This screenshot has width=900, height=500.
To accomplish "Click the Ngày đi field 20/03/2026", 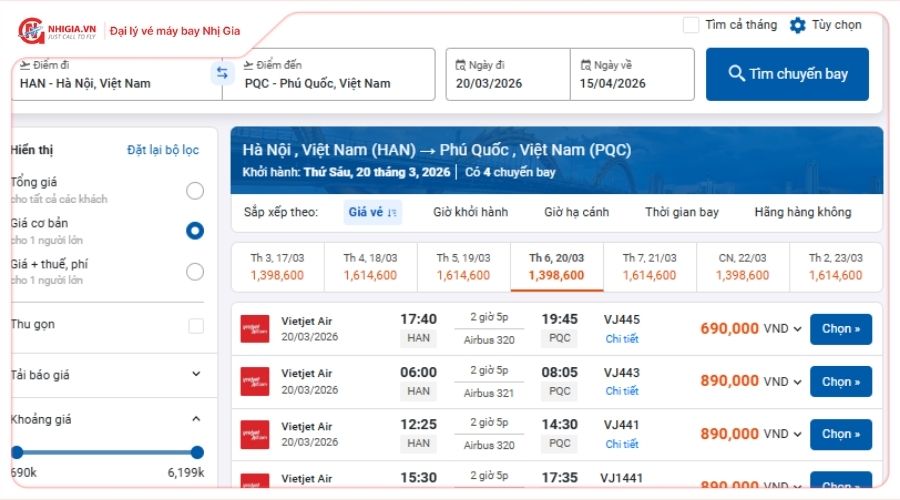I will pos(508,75).
